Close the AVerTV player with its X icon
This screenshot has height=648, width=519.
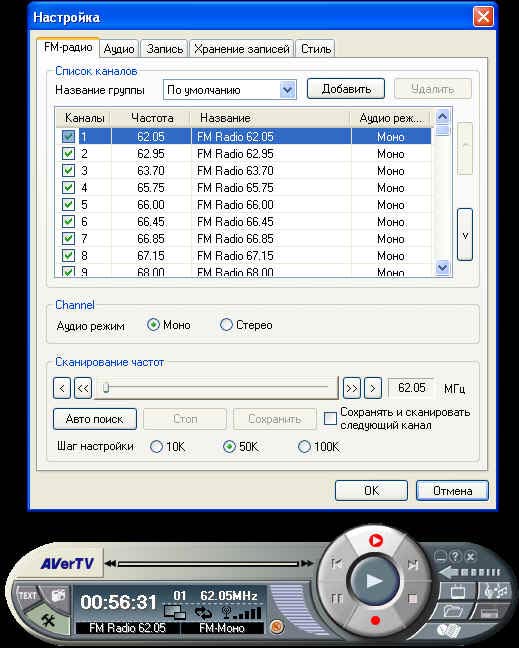pos(470,556)
